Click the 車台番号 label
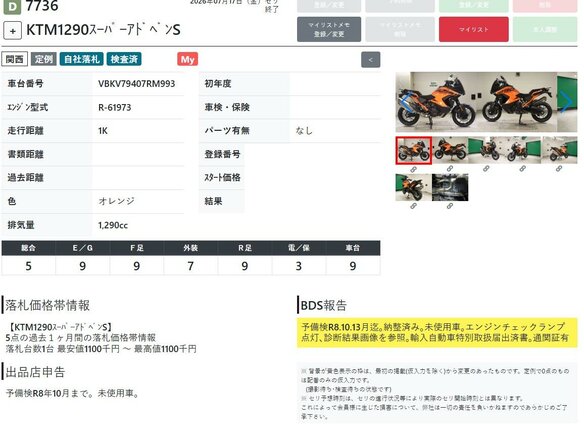 click(x=25, y=84)
